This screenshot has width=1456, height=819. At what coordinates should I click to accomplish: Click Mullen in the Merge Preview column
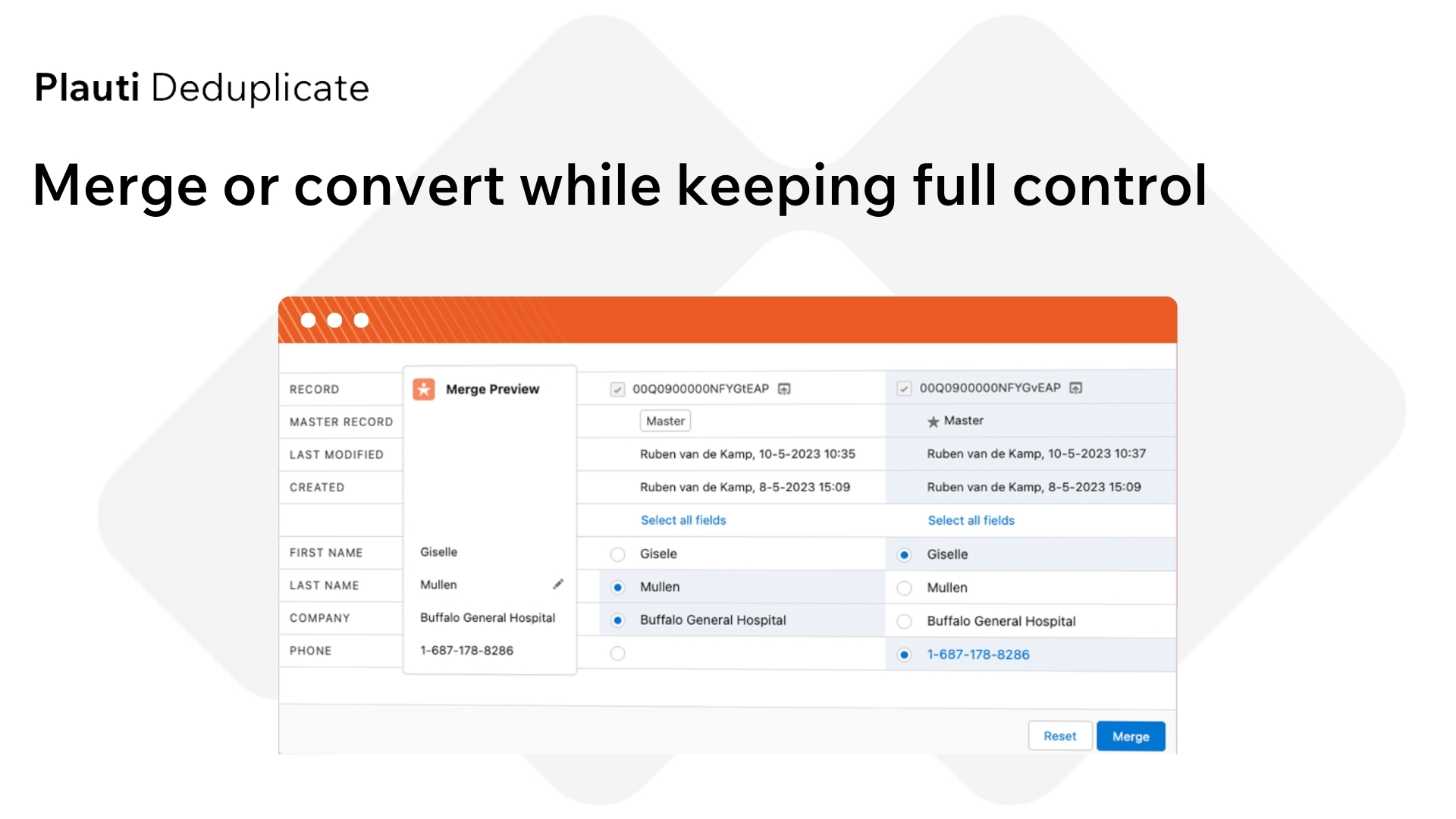pyautogui.click(x=438, y=585)
